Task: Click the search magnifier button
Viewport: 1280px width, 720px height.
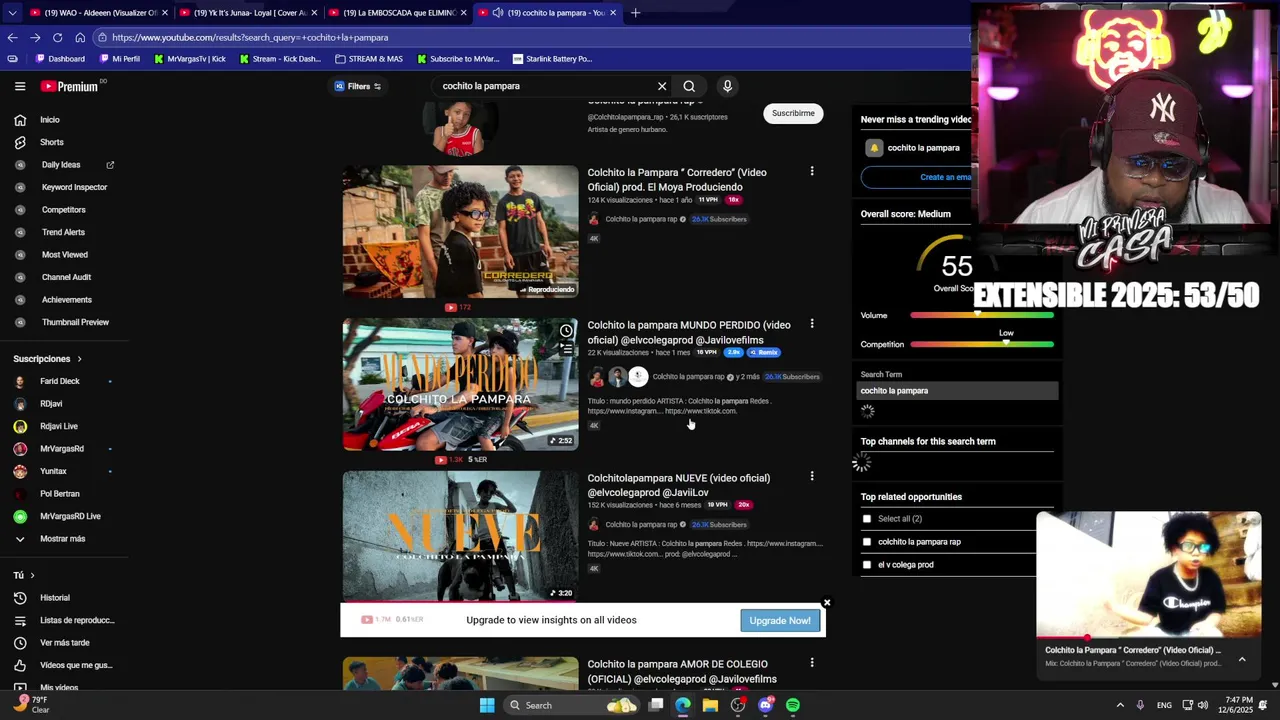Action: coord(689,86)
